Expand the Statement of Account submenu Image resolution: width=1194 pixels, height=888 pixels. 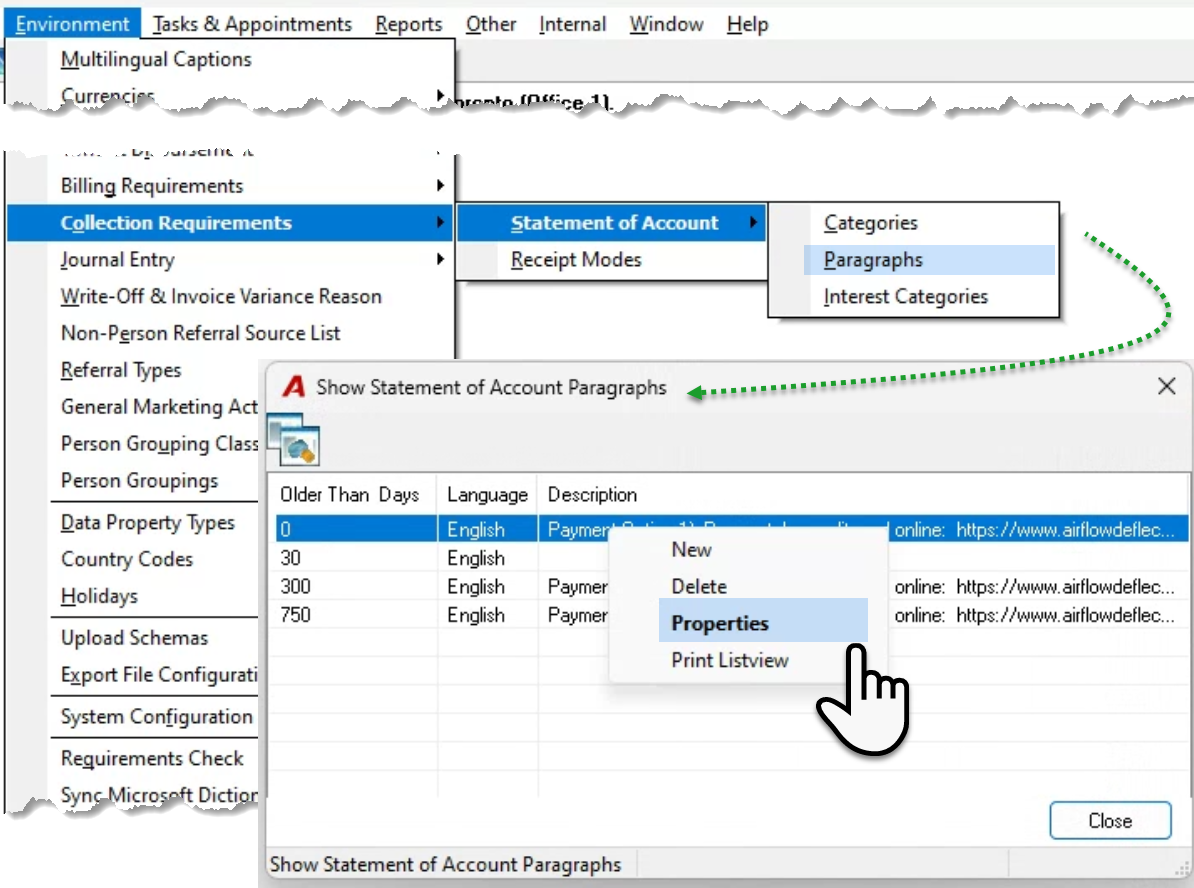[612, 223]
